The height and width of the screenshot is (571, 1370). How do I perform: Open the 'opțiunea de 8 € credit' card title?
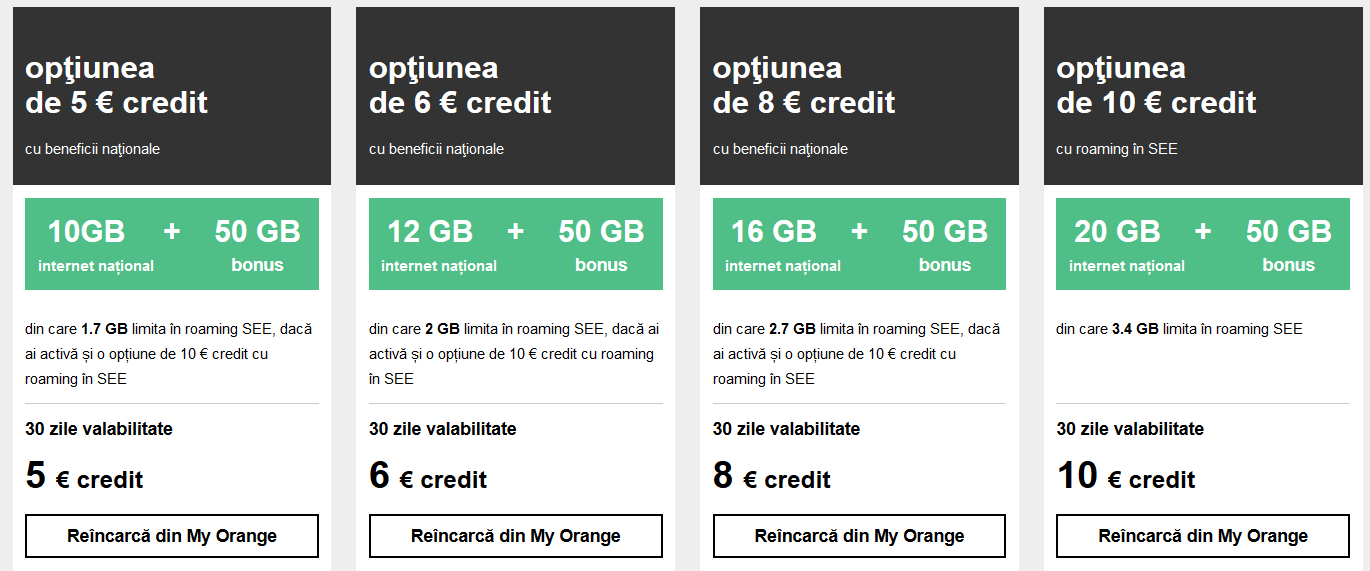click(x=804, y=86)
